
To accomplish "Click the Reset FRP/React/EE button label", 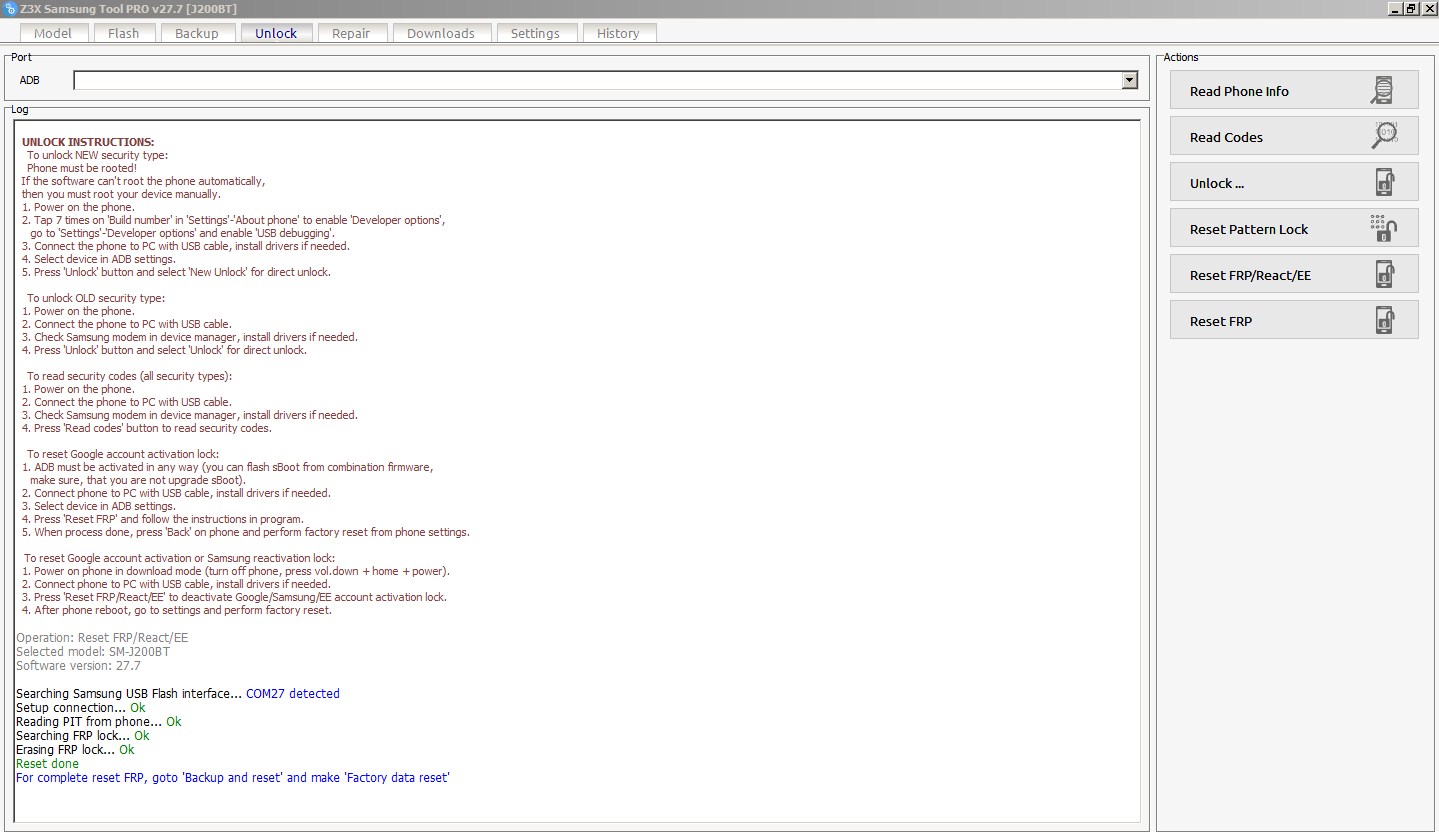I will tap(1250, 275).
